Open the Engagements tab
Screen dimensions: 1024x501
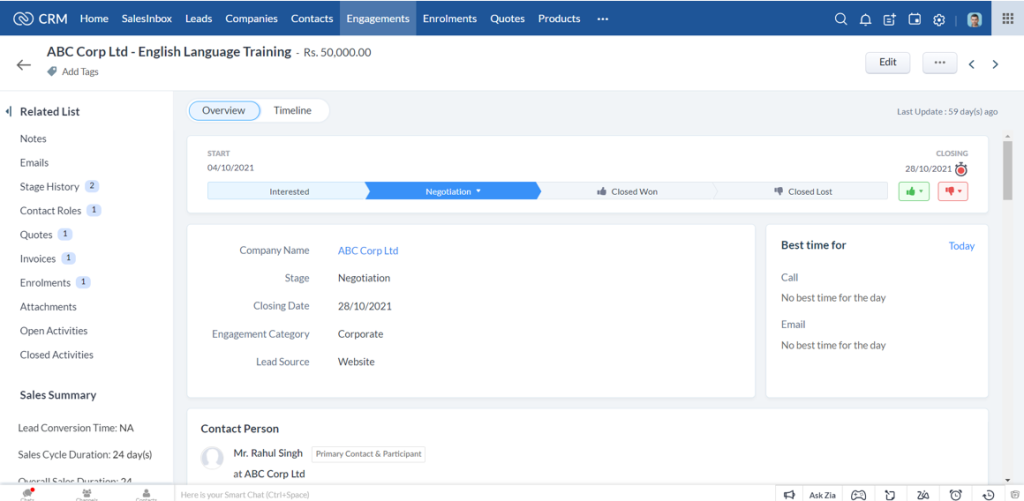tap(378, 18)
